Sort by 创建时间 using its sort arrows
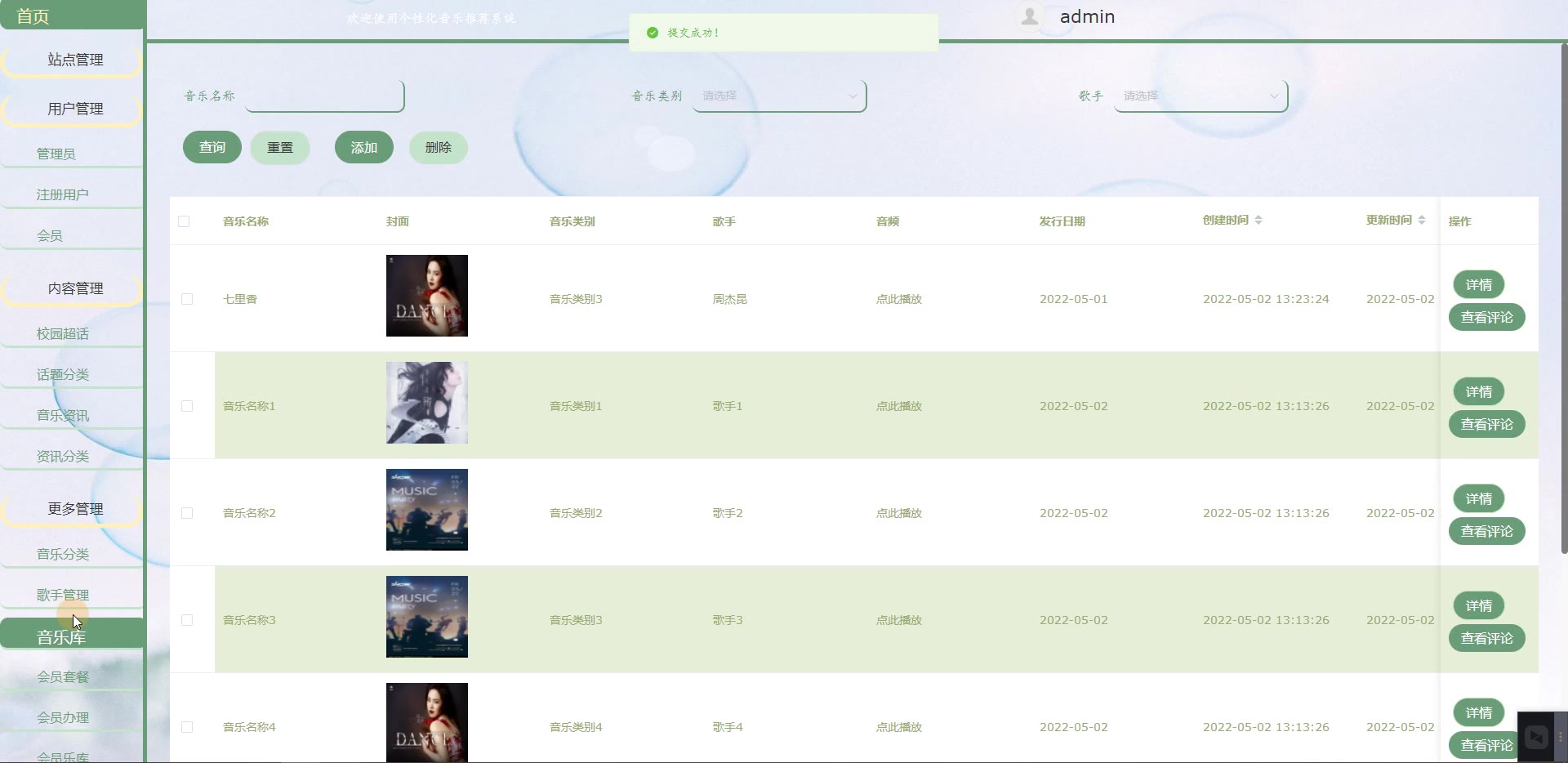1568x763 pixels. coord(1258,220)
